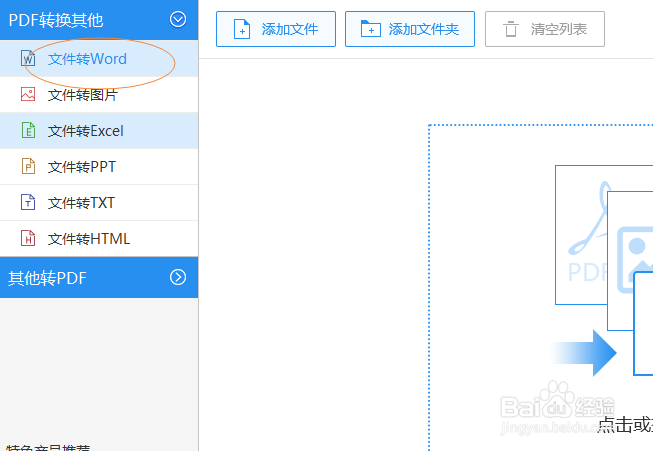Select 文件转TXT conversion option
This screenshot has height=451, width=653.
pos(99,202)
